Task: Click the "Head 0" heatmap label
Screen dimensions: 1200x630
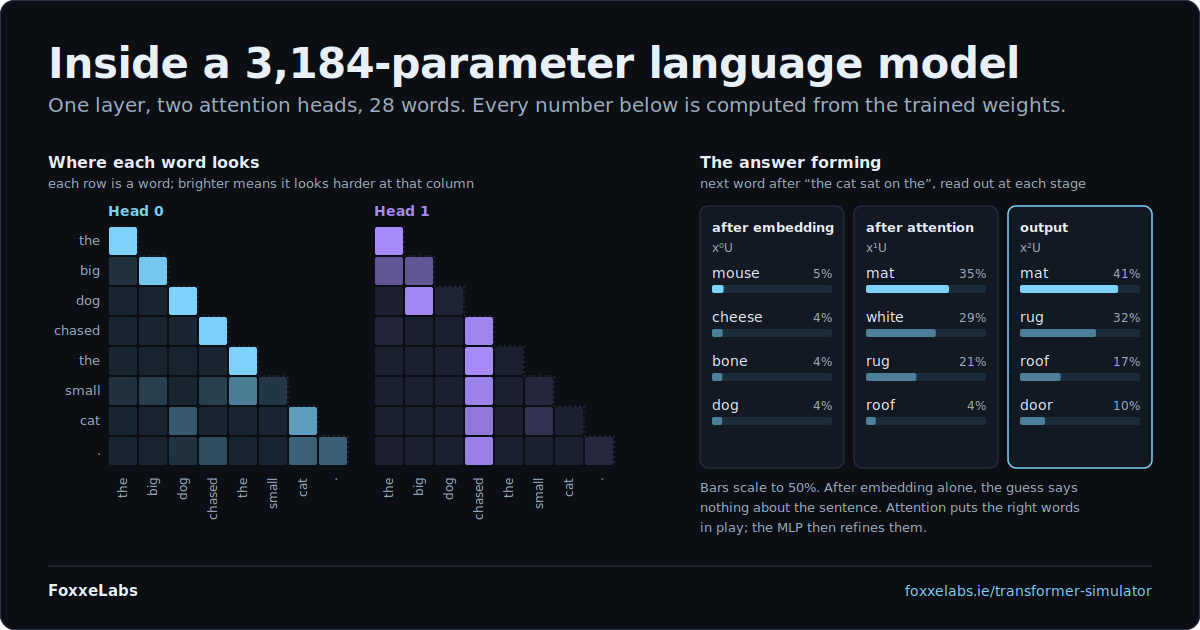Action: (136, 211)
